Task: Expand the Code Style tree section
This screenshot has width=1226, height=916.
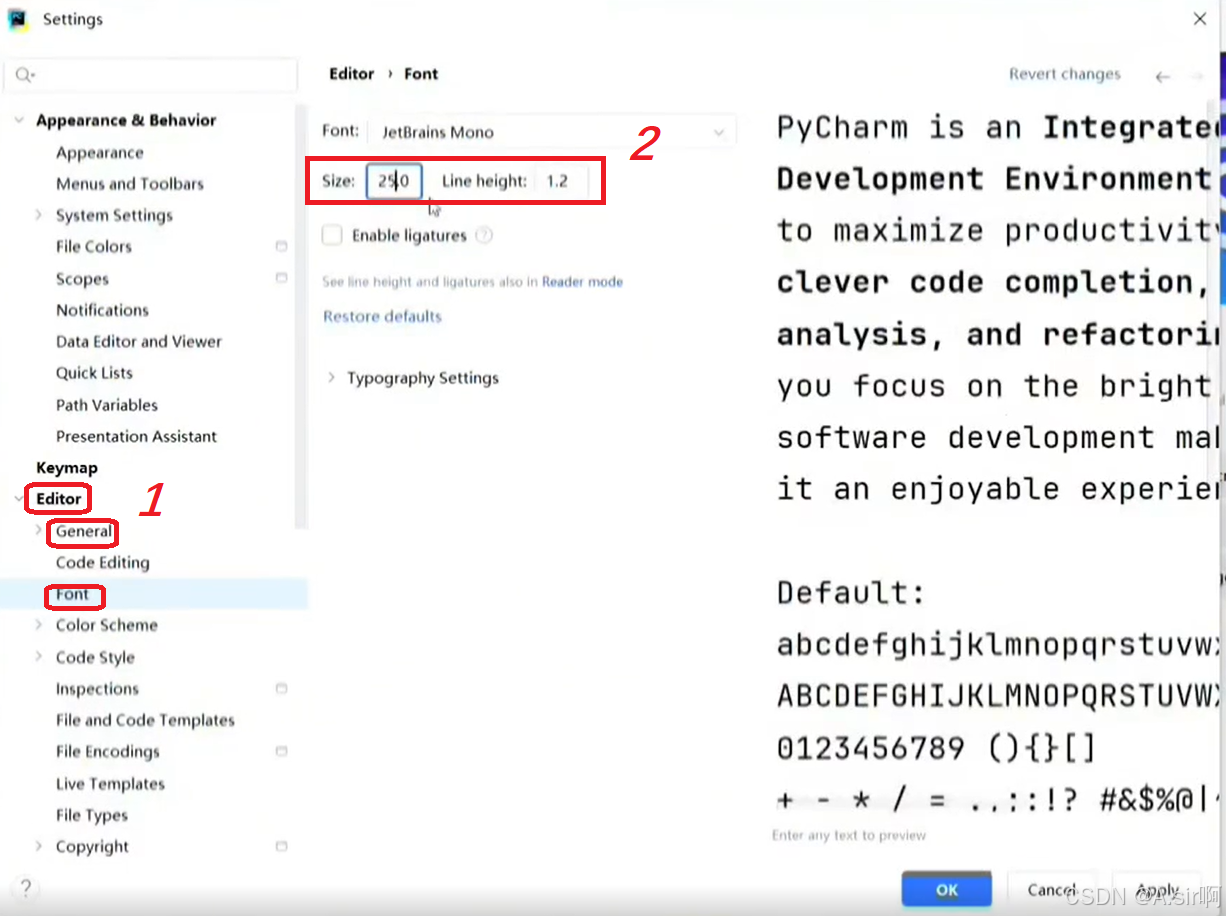Action: (x=40, y=657)
